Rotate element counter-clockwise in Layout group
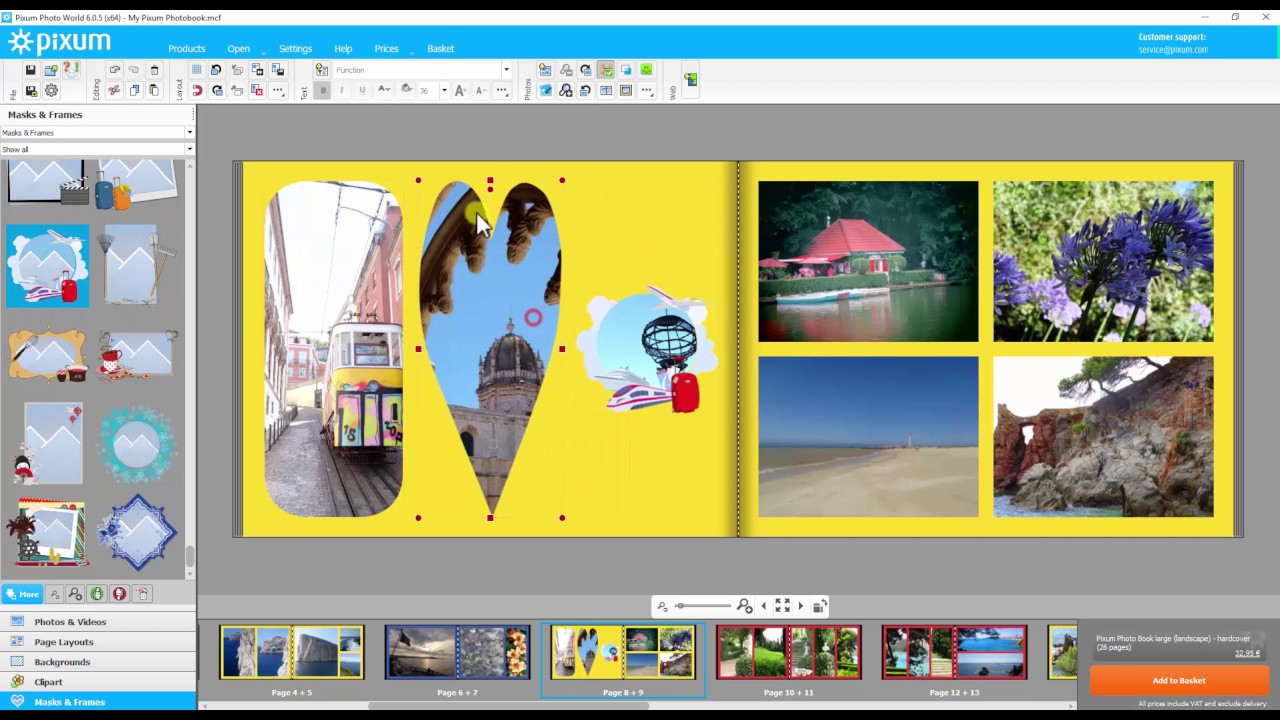This screenshot has height=720, width=1280. [x=217, y=70]
